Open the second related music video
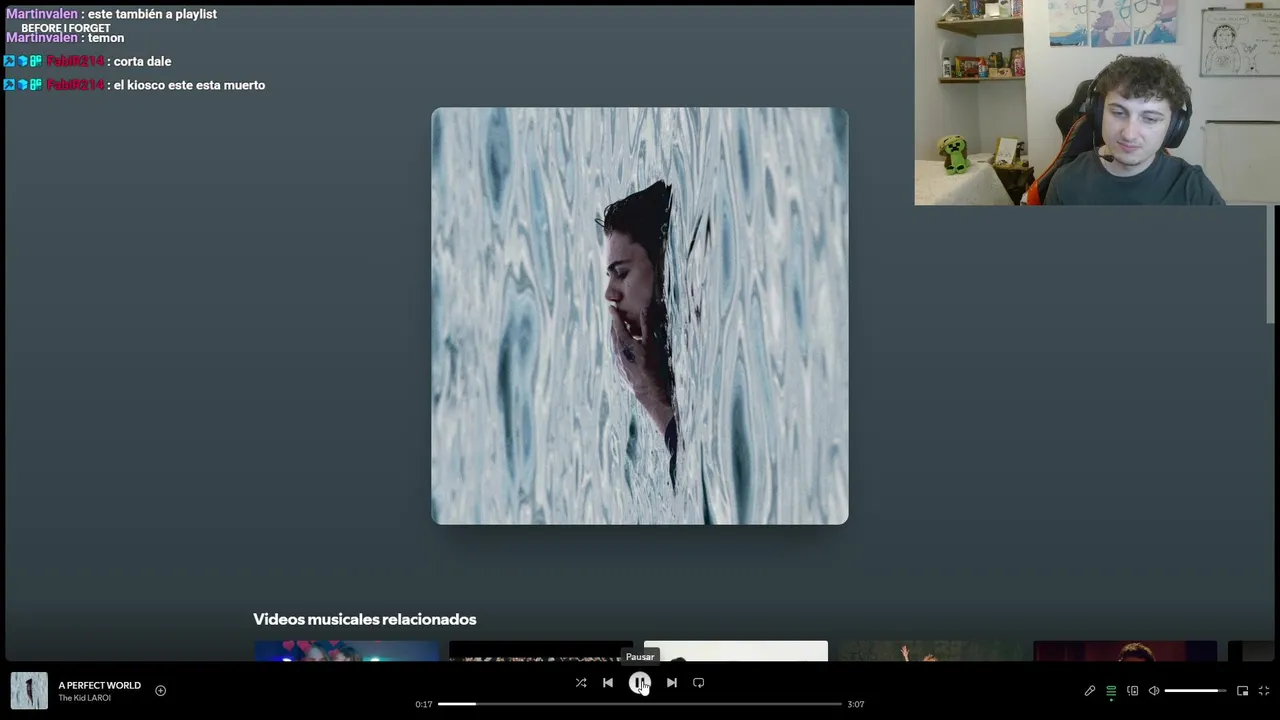 coord(541,651)
